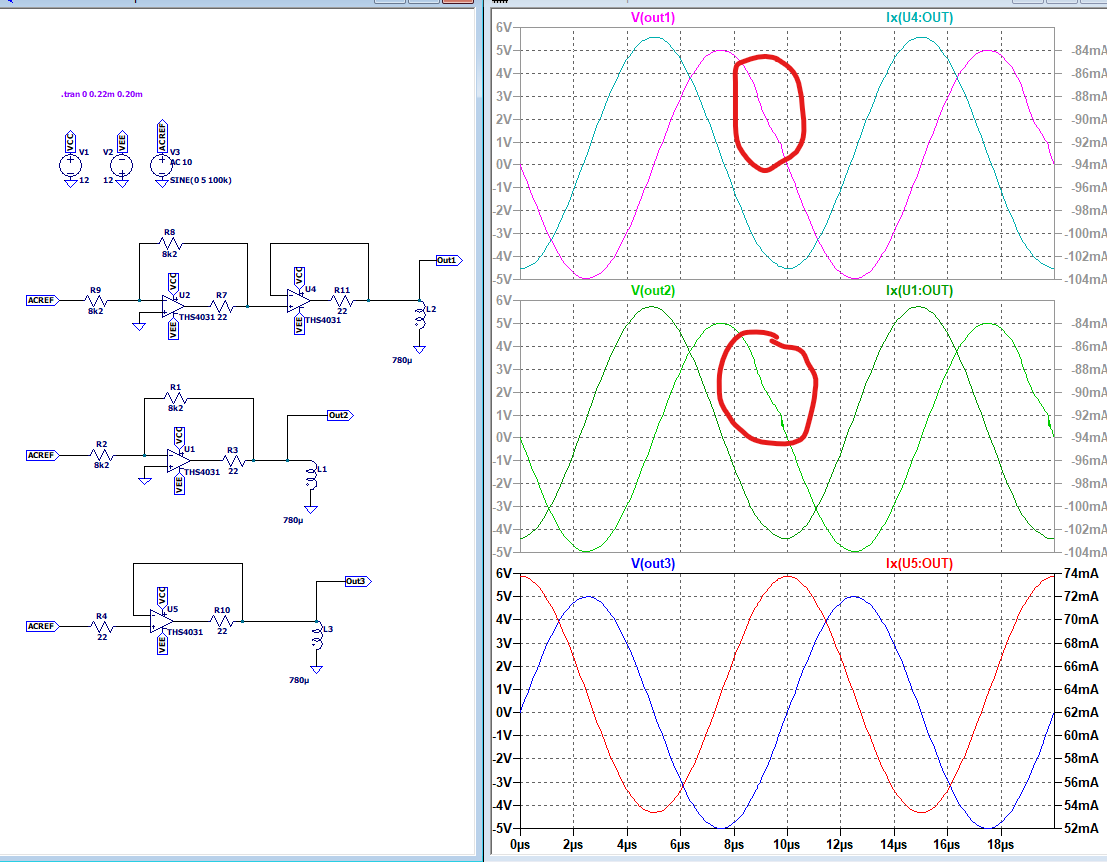The height and width of the screenshot is (862, 1107).
Task: Select inductor L2 symbol
Action: (x=419, y=316)
